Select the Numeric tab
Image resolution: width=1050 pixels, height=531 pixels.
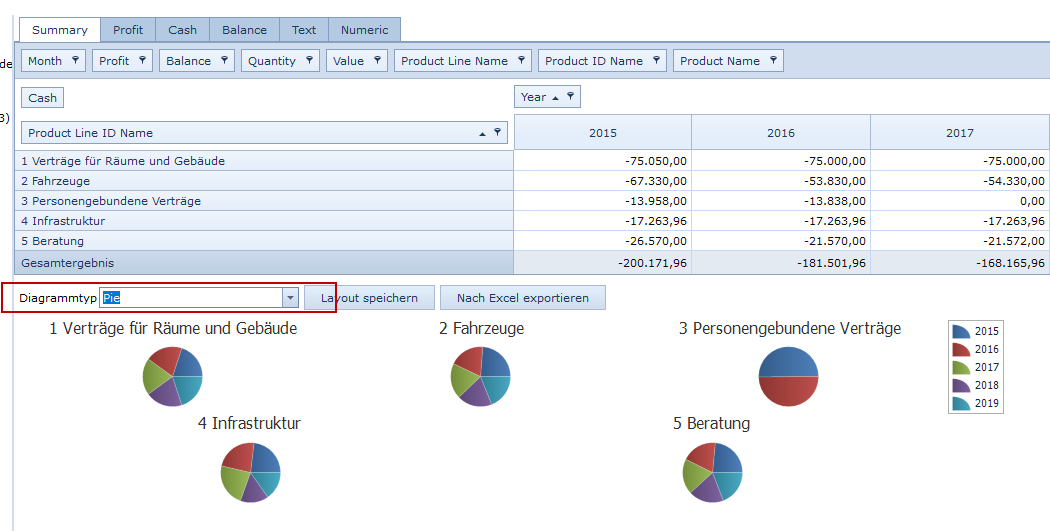coord(364,30)
